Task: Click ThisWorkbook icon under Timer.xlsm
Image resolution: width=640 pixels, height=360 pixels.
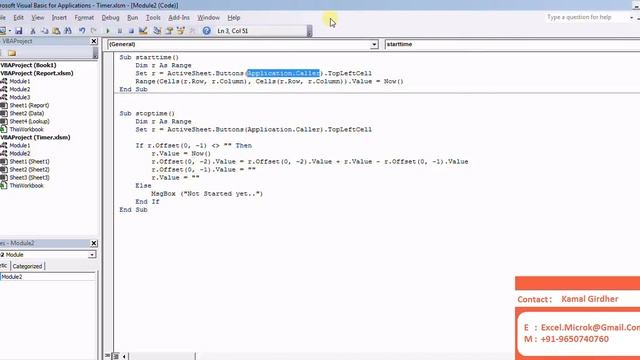Action: [4, 185]
